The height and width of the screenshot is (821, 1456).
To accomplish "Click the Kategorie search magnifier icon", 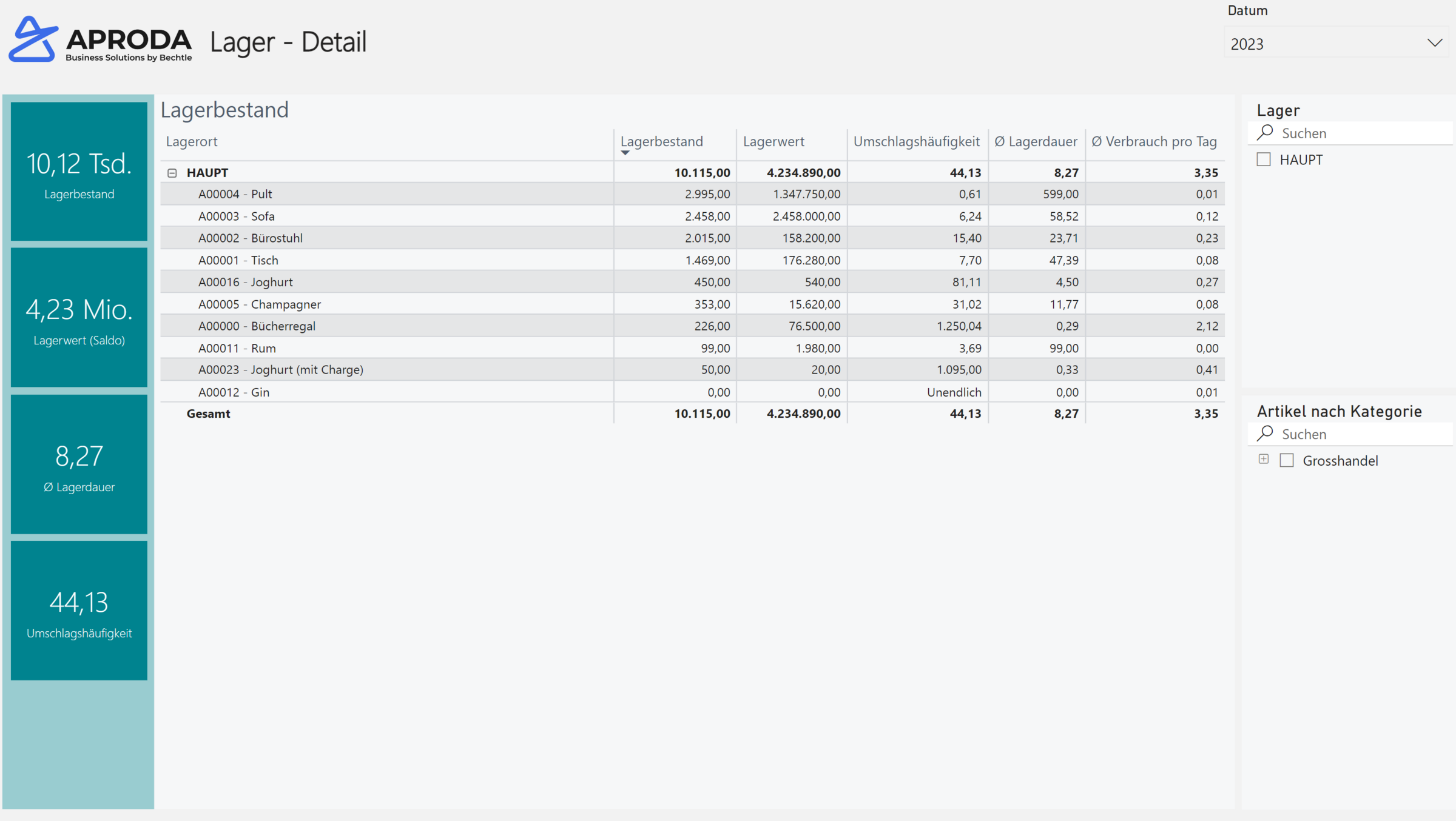I will (1265, 433).
